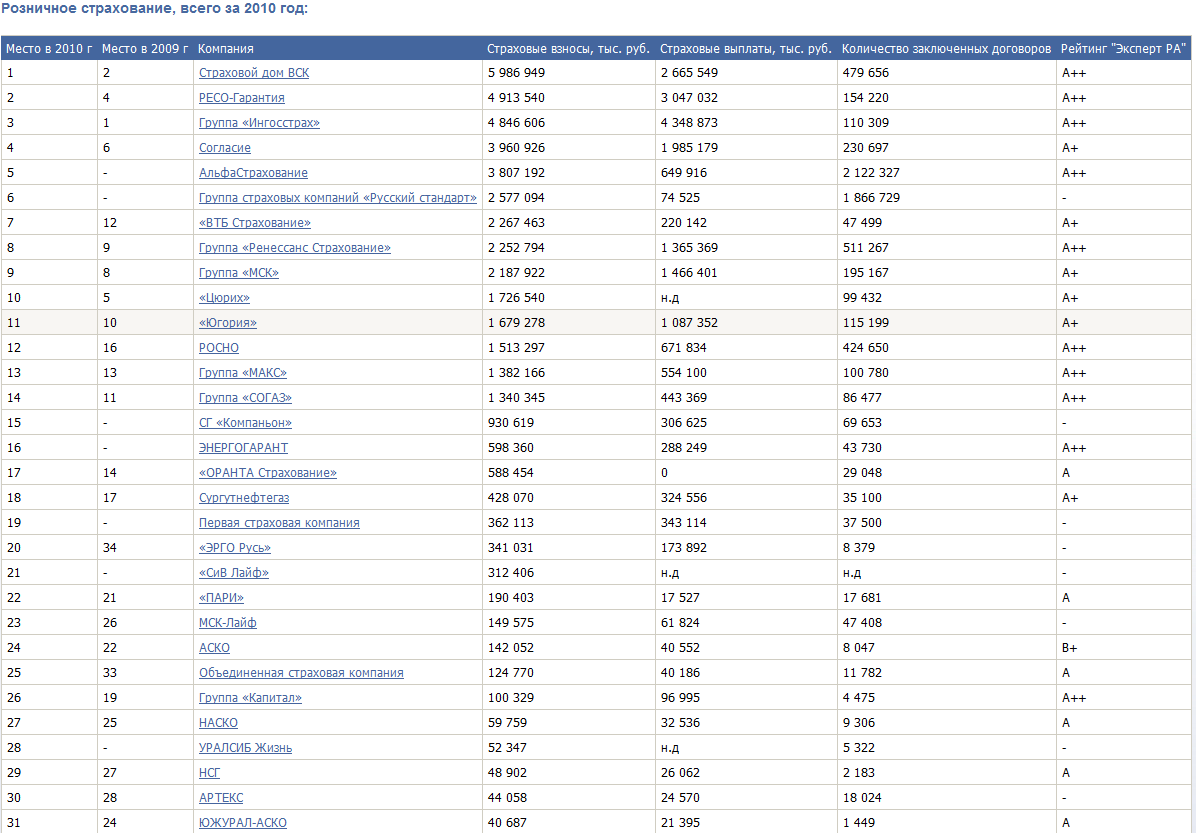Viewport: 1196px width, 833px height.
Task: Click the Группа «СОГАЗ» link
Action: 245,398
